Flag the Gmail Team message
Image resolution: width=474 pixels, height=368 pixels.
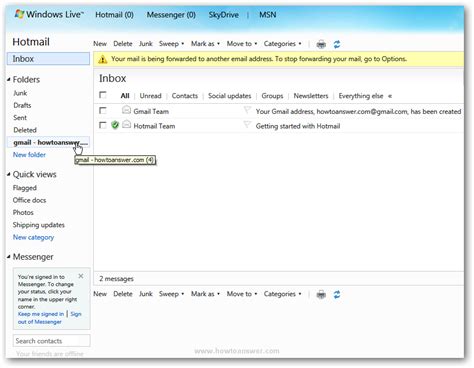247,110
